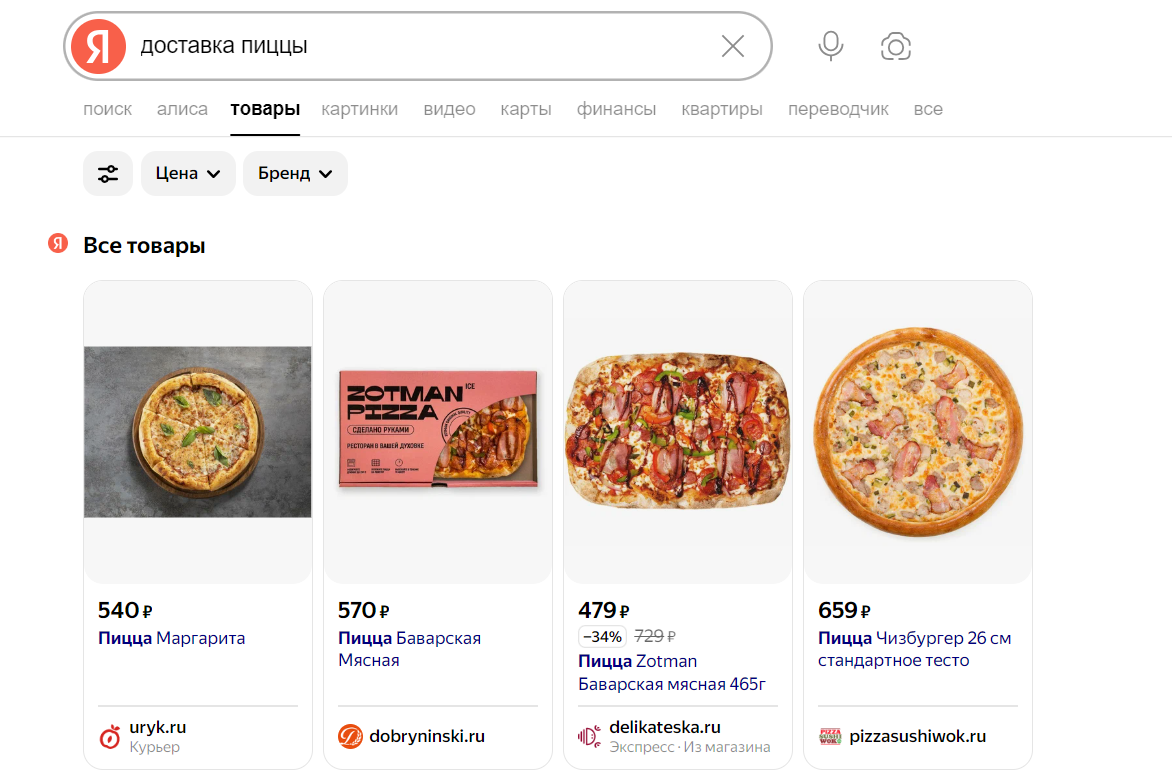Expand the Бренд brand filter dropdown

(x=295, y=174)
